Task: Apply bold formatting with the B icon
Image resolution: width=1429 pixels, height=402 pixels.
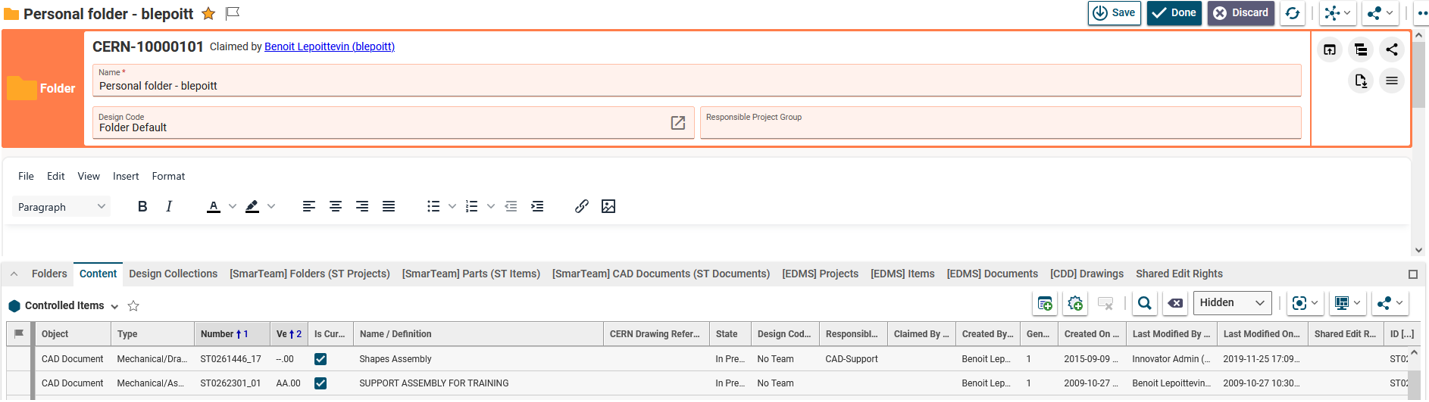Action: (142, 206)
